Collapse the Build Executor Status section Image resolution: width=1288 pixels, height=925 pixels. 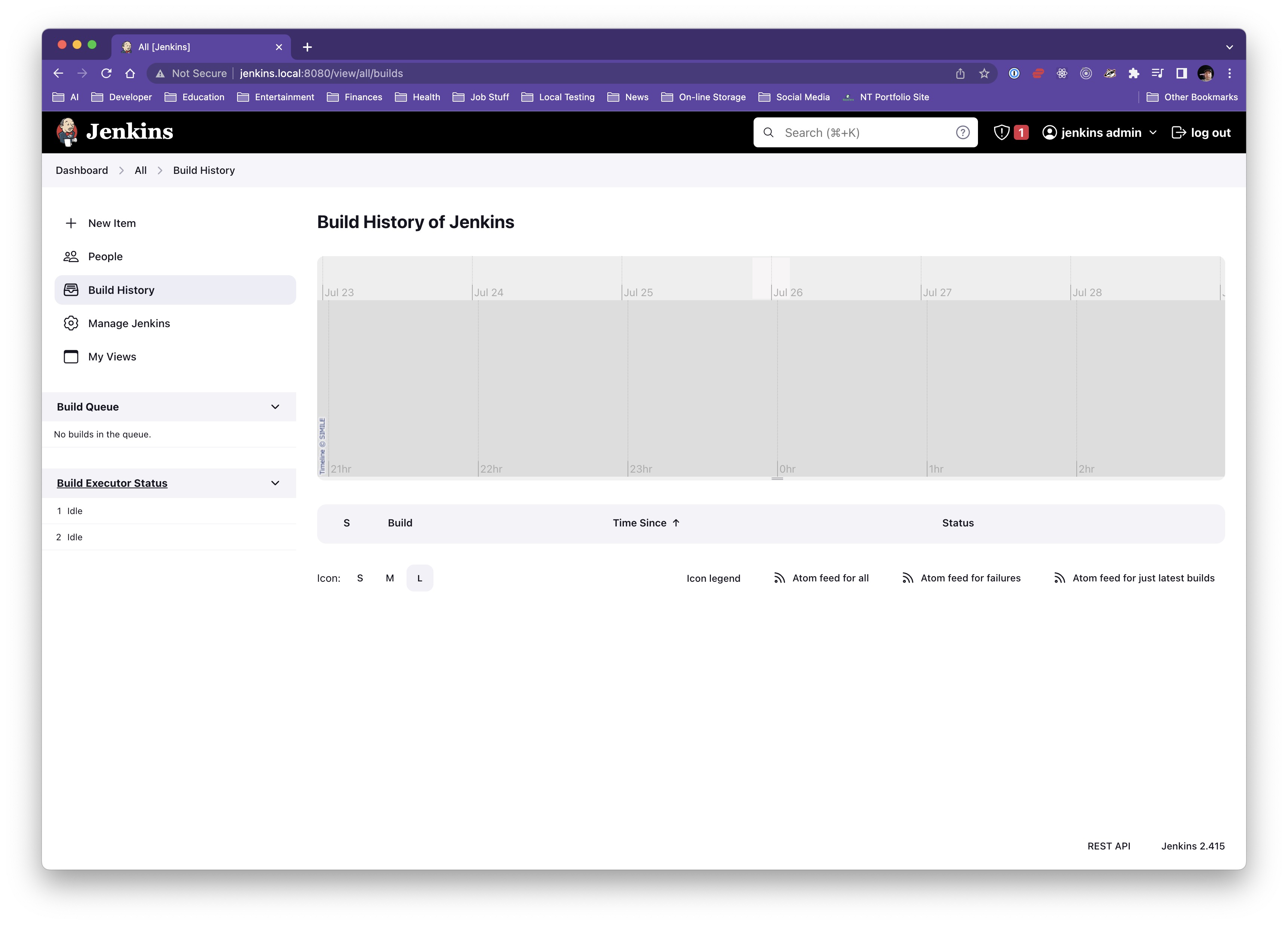coord(275,483)
